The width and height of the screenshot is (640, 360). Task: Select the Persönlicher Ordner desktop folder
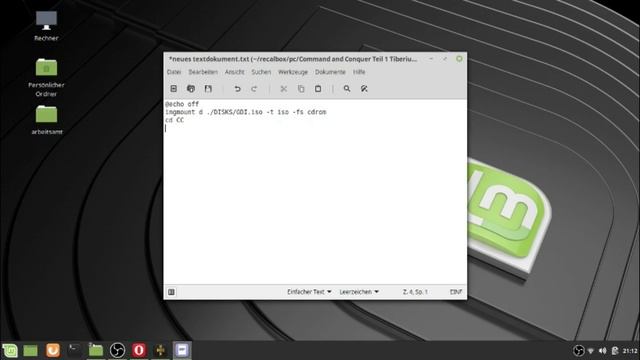[x=46, y=77]
